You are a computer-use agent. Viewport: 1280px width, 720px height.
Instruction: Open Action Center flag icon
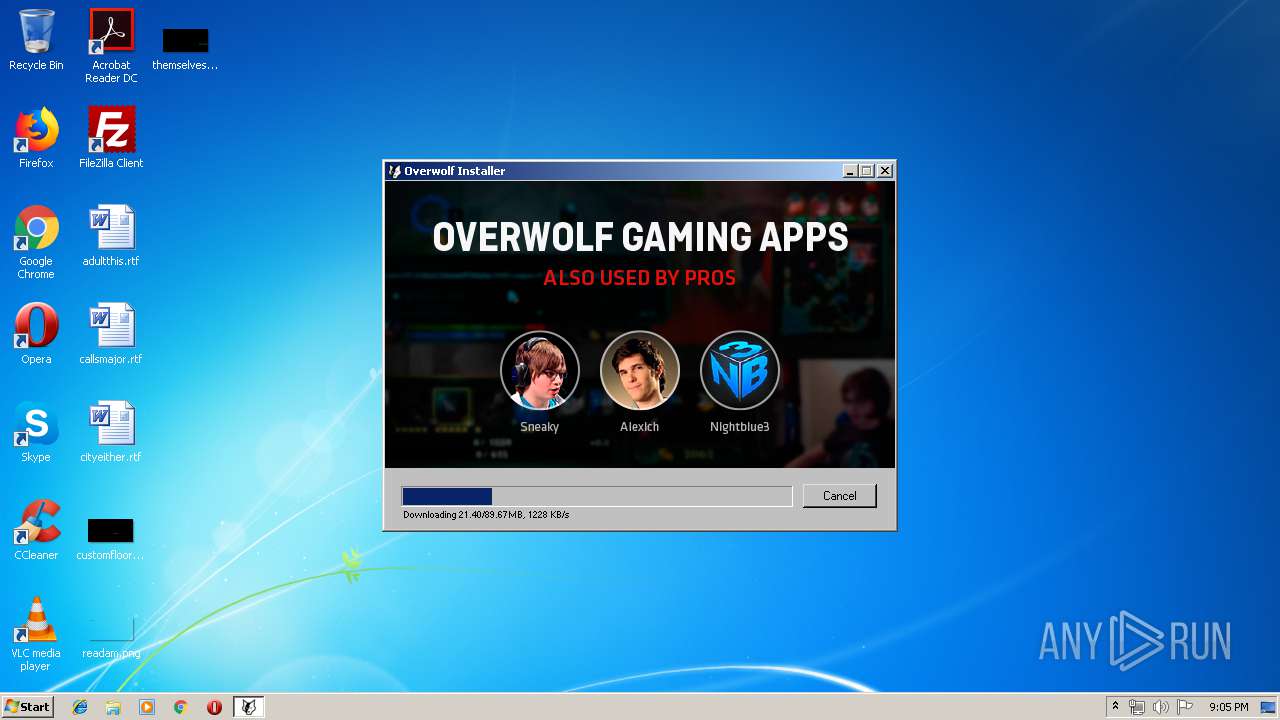1185,707
